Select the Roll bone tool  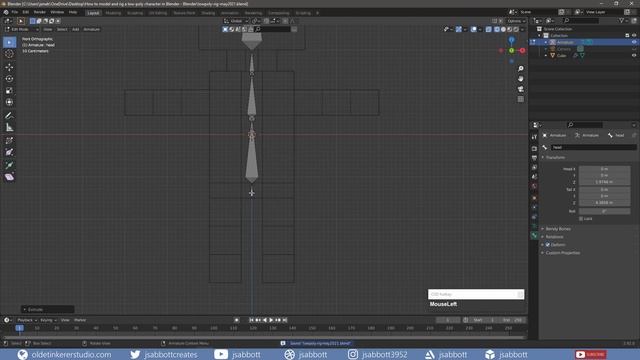pyautogui.click(x=9, y=141)
